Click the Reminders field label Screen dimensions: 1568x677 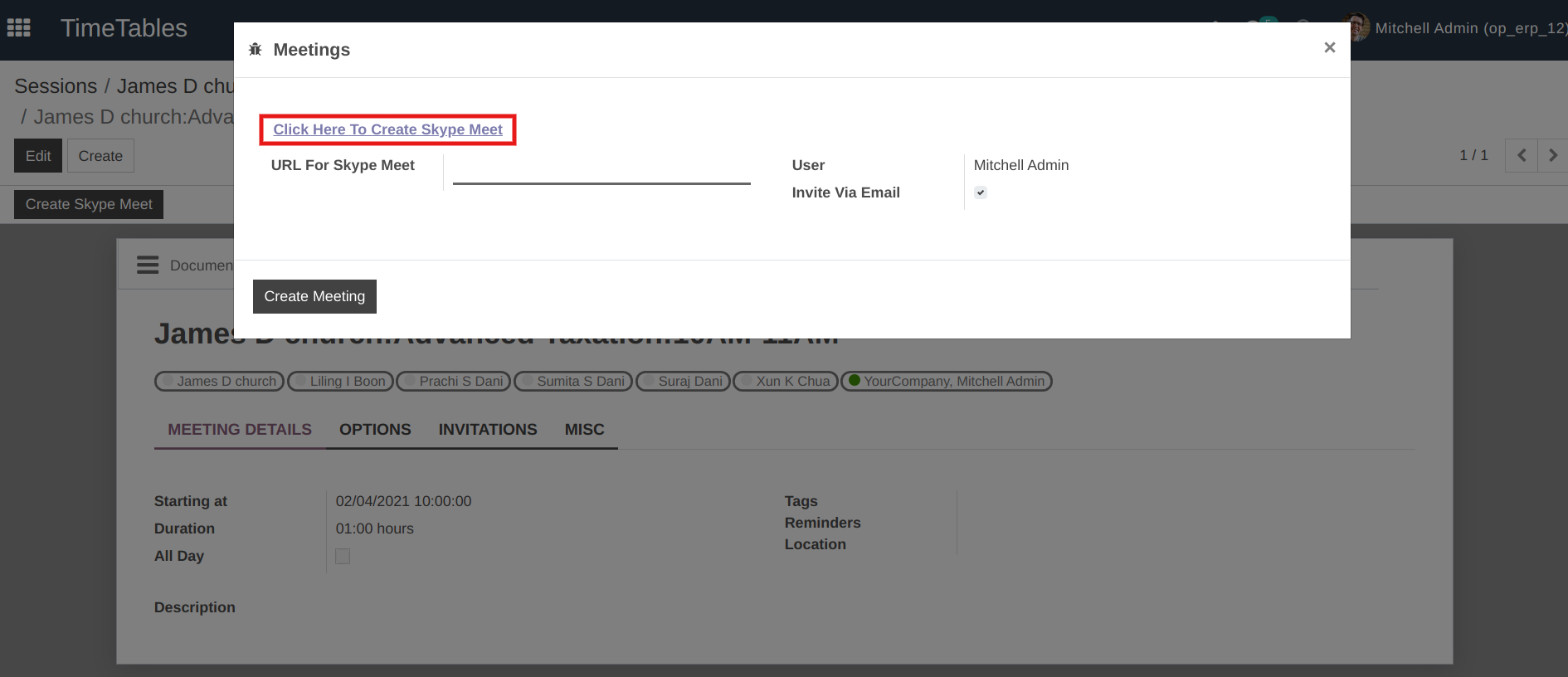click(823, 523)
